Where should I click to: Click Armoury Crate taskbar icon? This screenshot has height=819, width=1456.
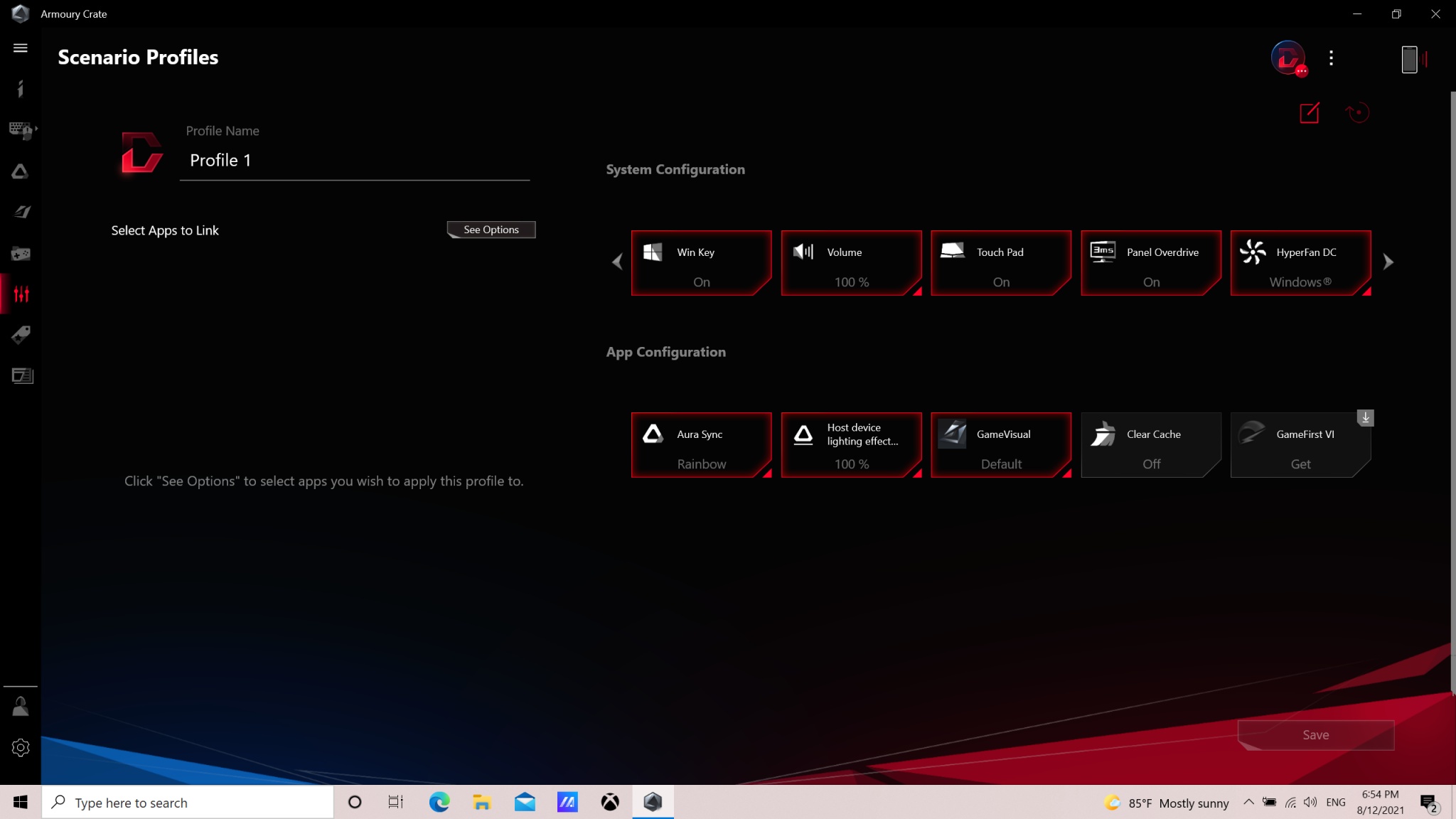click(653, 803)
